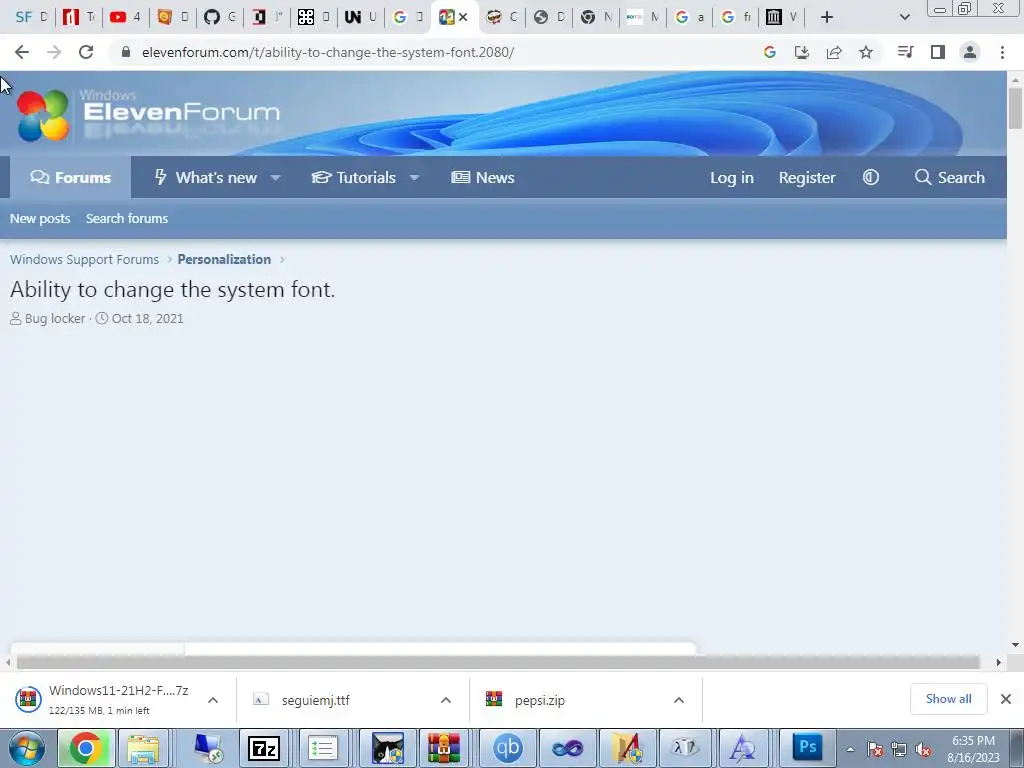Viewport: 1024px width, 768px height.
Task: Click the install/download page icon in address bar
Action: click(x=802, y=52)
